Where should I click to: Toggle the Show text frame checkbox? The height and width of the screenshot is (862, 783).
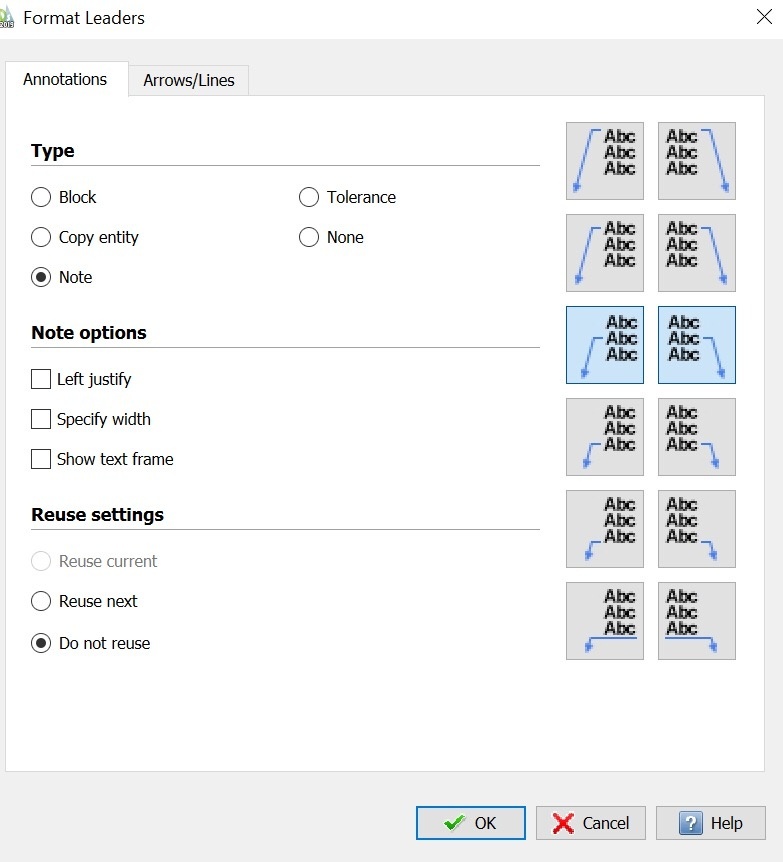pyautogui.click(x=41, y=459)
